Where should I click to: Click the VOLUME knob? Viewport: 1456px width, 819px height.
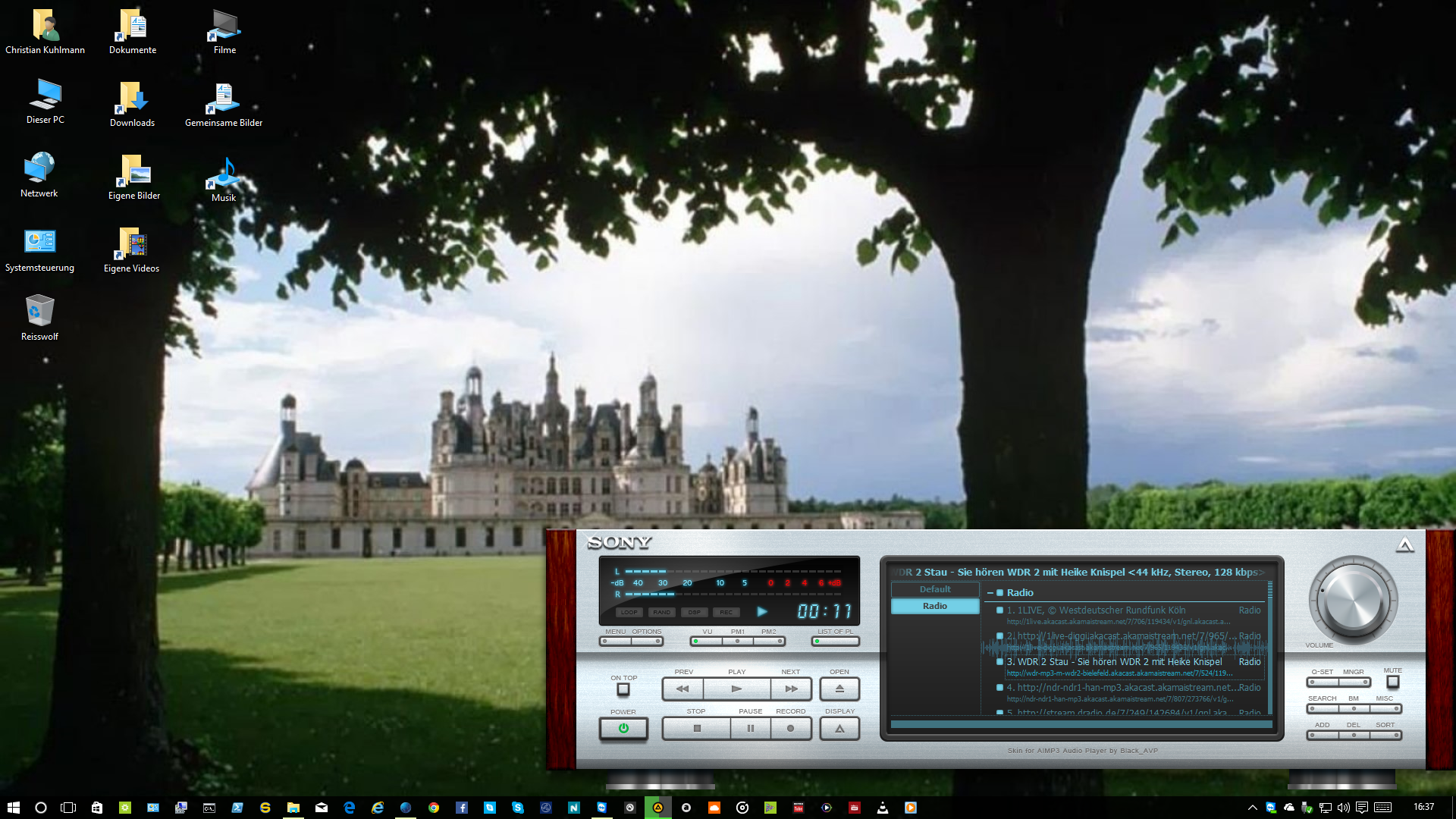tap(1353, 601)
